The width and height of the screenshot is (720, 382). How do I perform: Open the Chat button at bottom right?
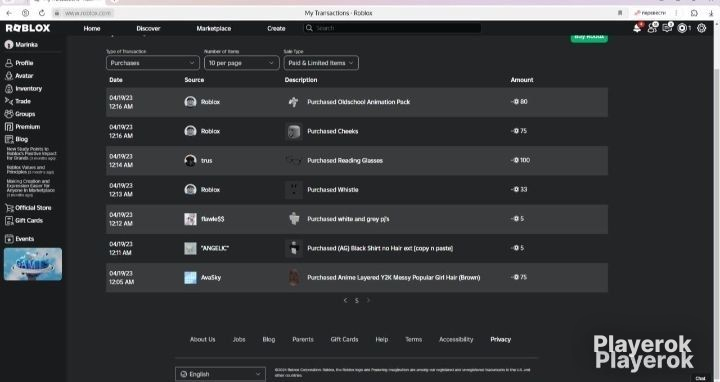700,378
